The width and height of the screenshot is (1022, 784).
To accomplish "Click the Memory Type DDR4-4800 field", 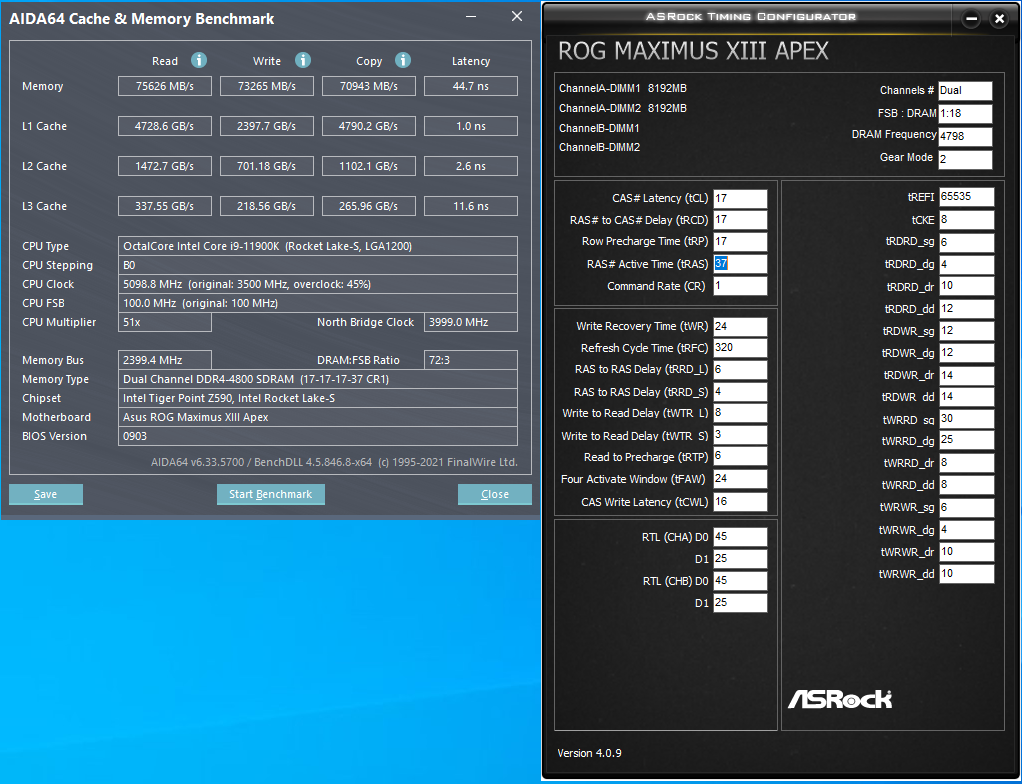I will pos(318,379).
